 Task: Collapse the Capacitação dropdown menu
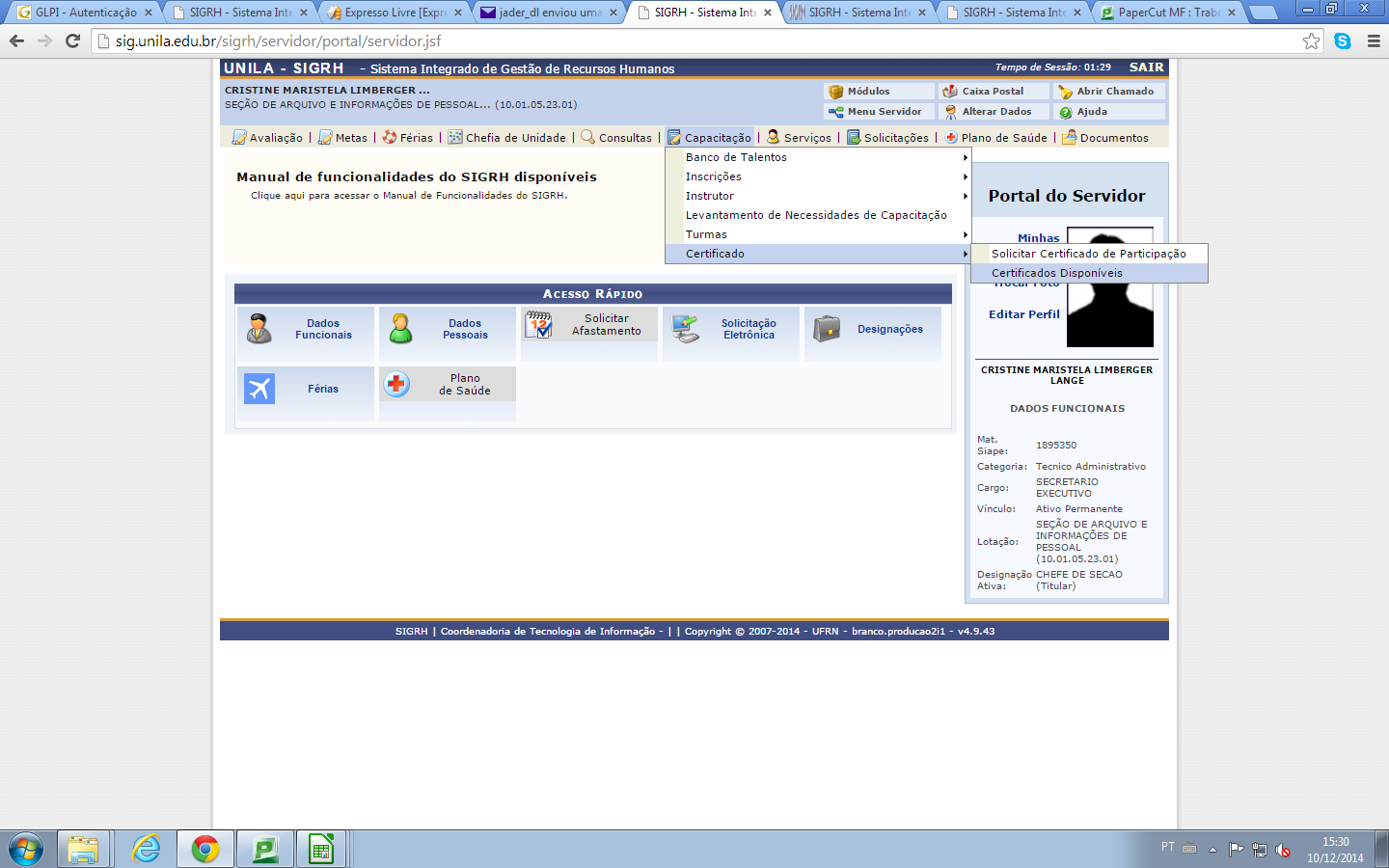pos(709,138)
